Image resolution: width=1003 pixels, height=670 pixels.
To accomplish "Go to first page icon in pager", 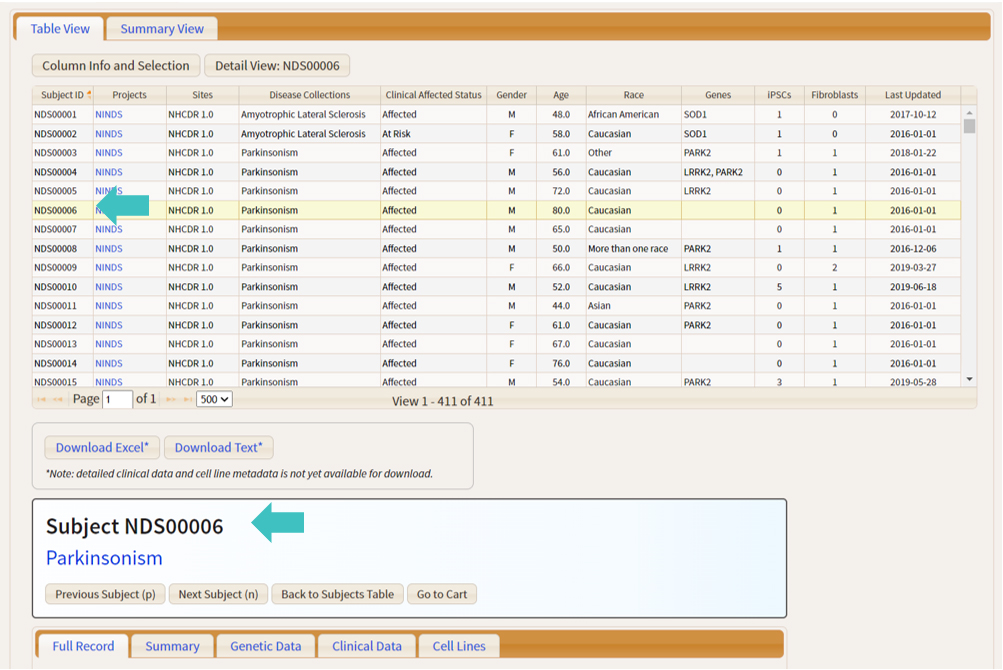I will 42,399.
